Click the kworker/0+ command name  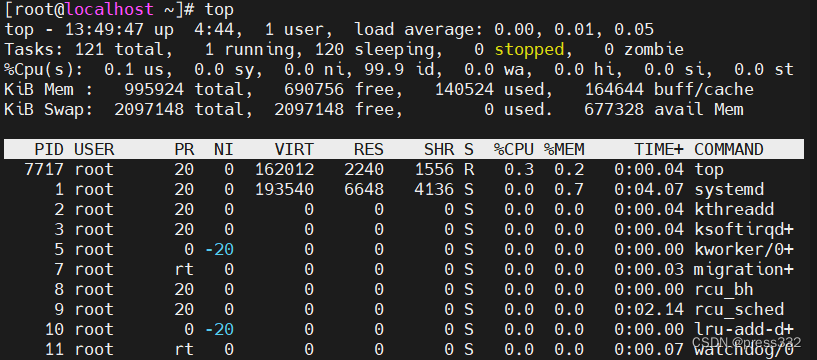click(x=744, y=250)
